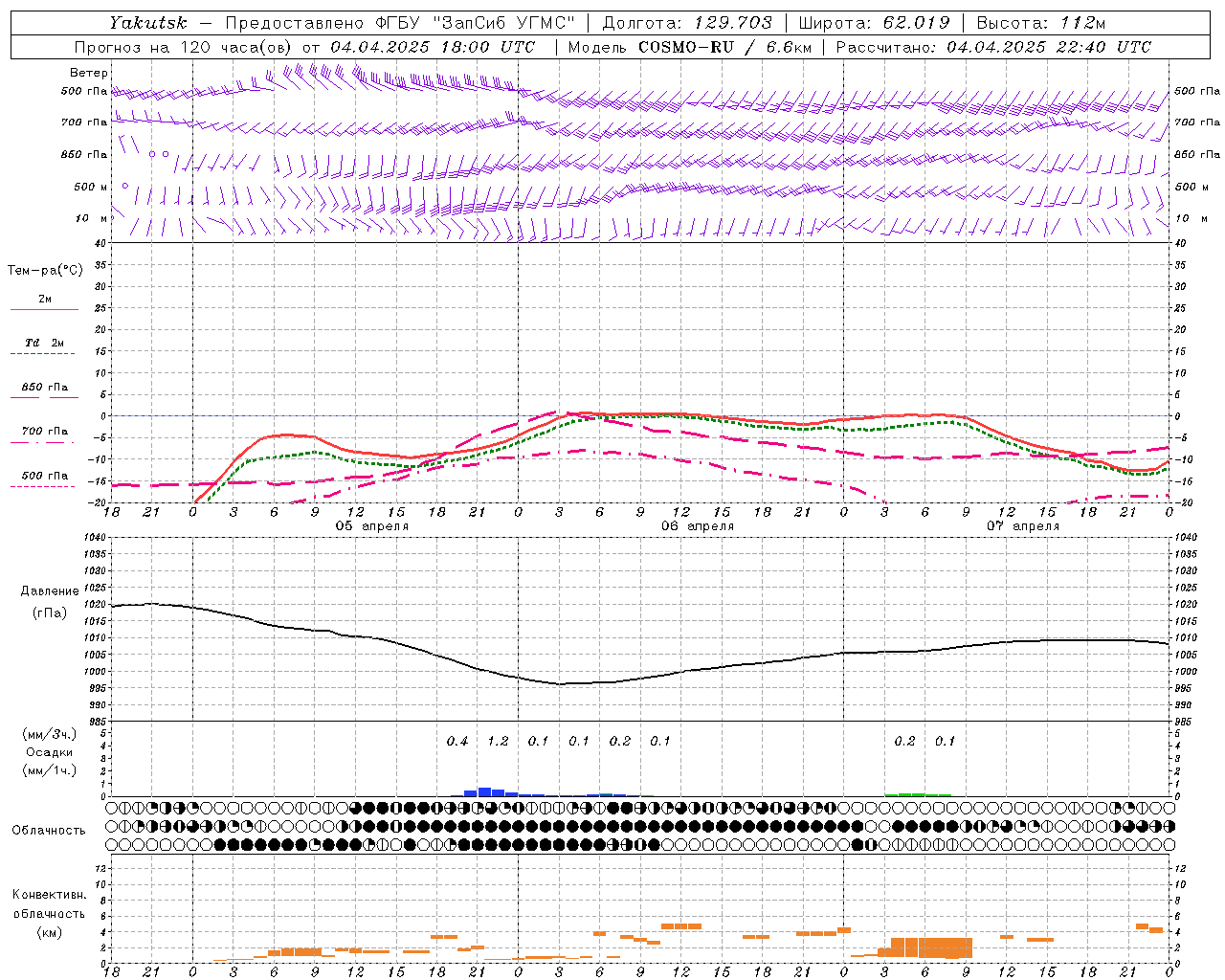This screenshot has width=1225, height=980.
Task: Click the "Ветер" wind panel label
Action: click(89, 73)
